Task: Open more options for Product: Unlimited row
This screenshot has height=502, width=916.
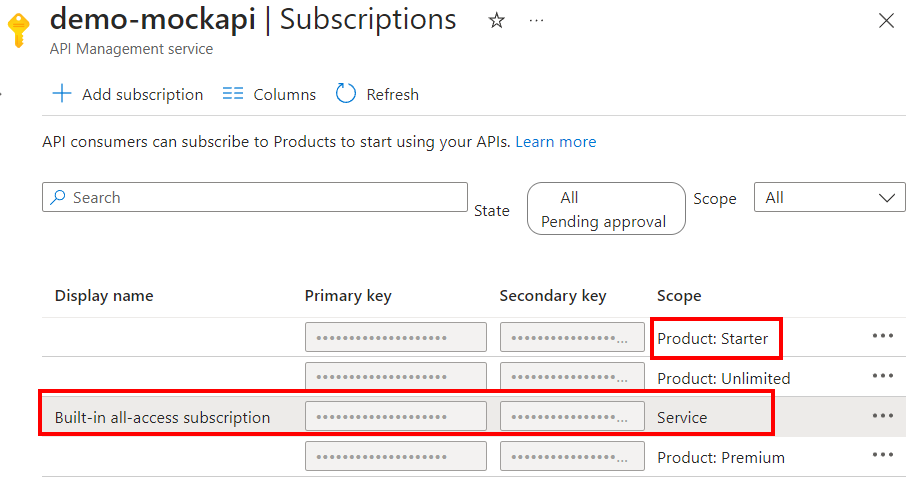Action: click(882, 376)
